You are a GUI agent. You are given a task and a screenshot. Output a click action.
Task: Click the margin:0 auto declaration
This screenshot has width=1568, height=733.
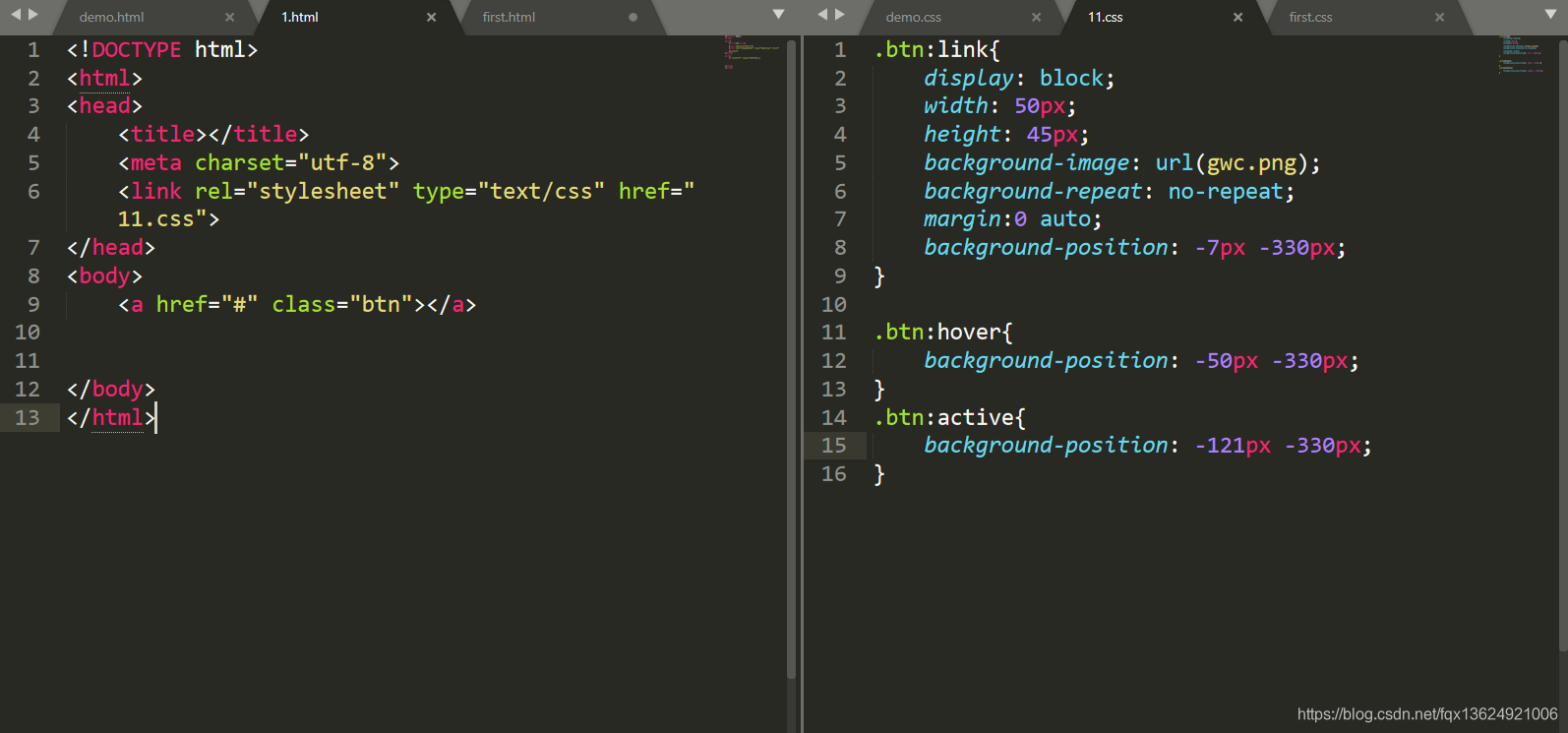point(1013,219)
